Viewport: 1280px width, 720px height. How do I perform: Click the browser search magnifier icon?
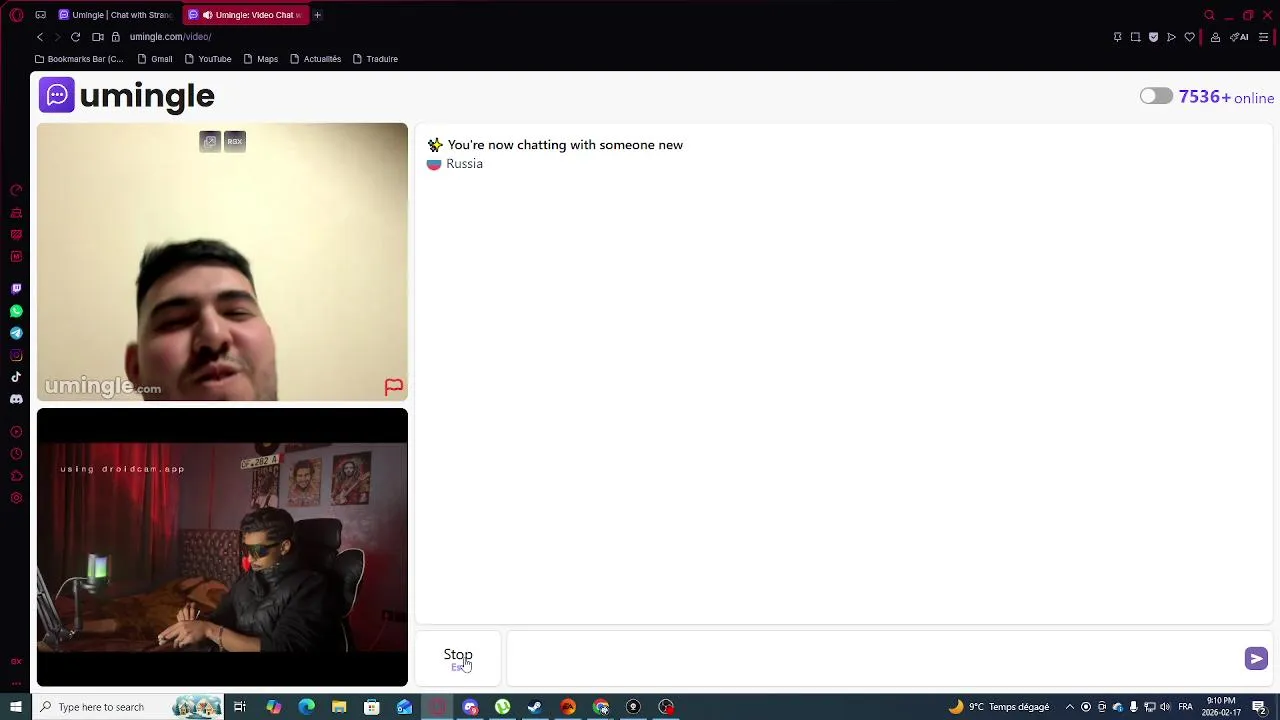(1209, 15)
